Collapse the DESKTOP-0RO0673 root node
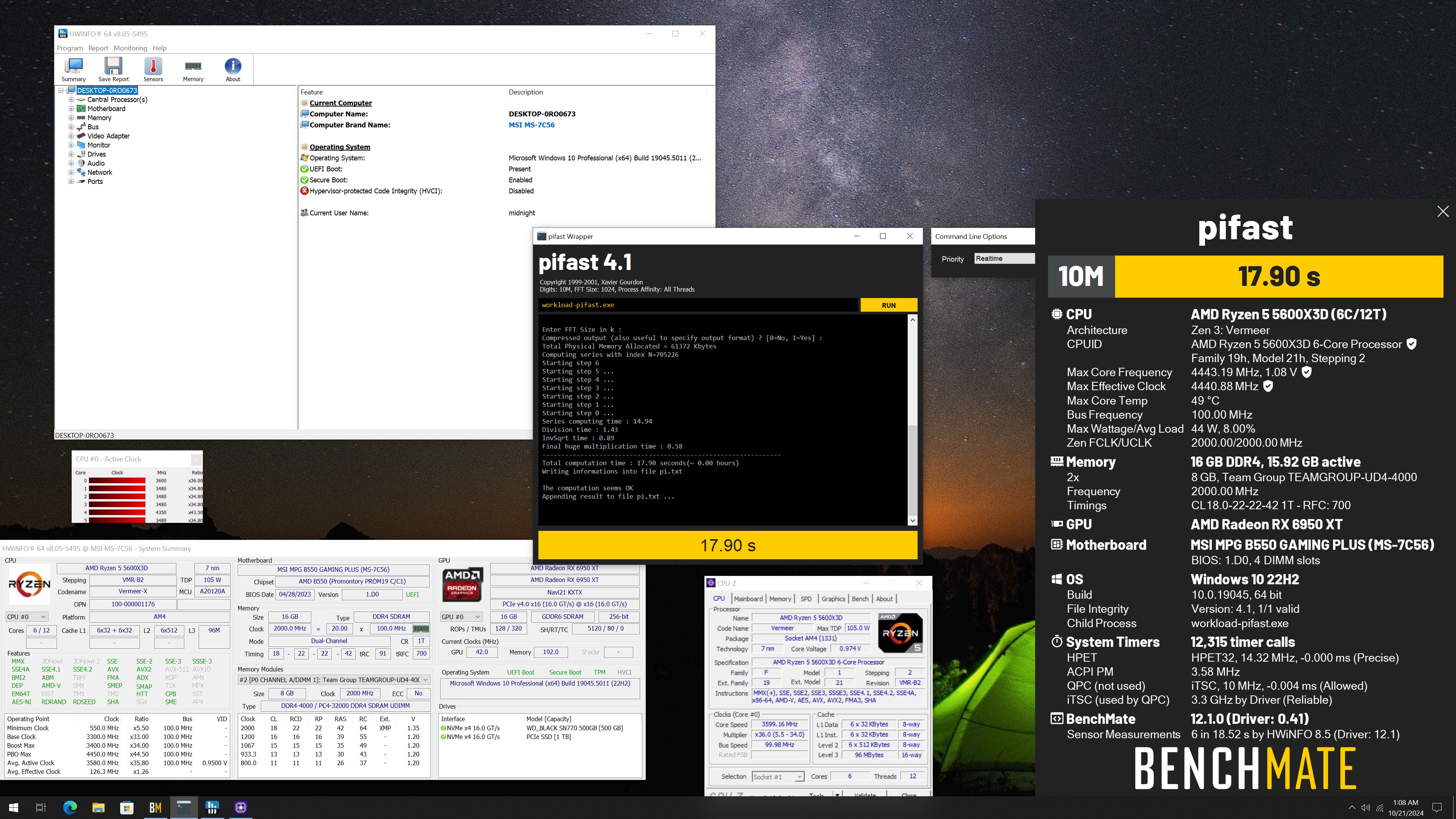 pyautogui.click(x=61, y=91)
